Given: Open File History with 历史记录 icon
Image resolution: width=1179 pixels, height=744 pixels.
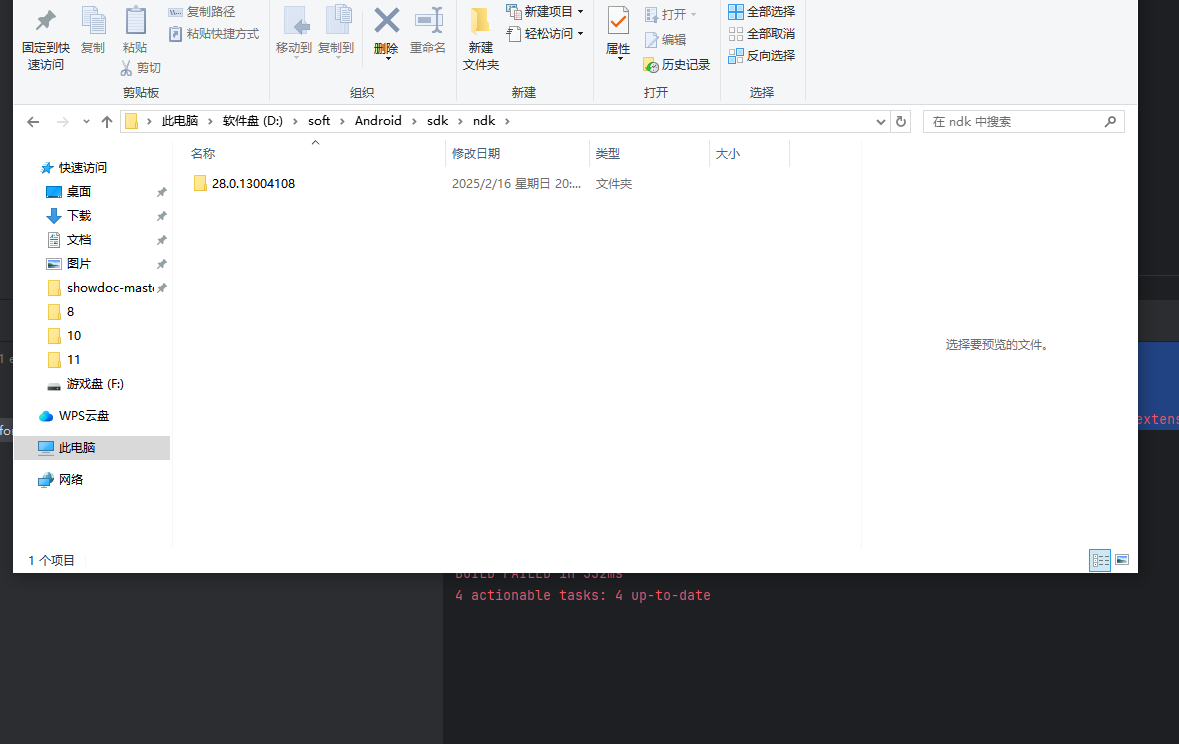Looking at the screenshot, I should (677, 64).
